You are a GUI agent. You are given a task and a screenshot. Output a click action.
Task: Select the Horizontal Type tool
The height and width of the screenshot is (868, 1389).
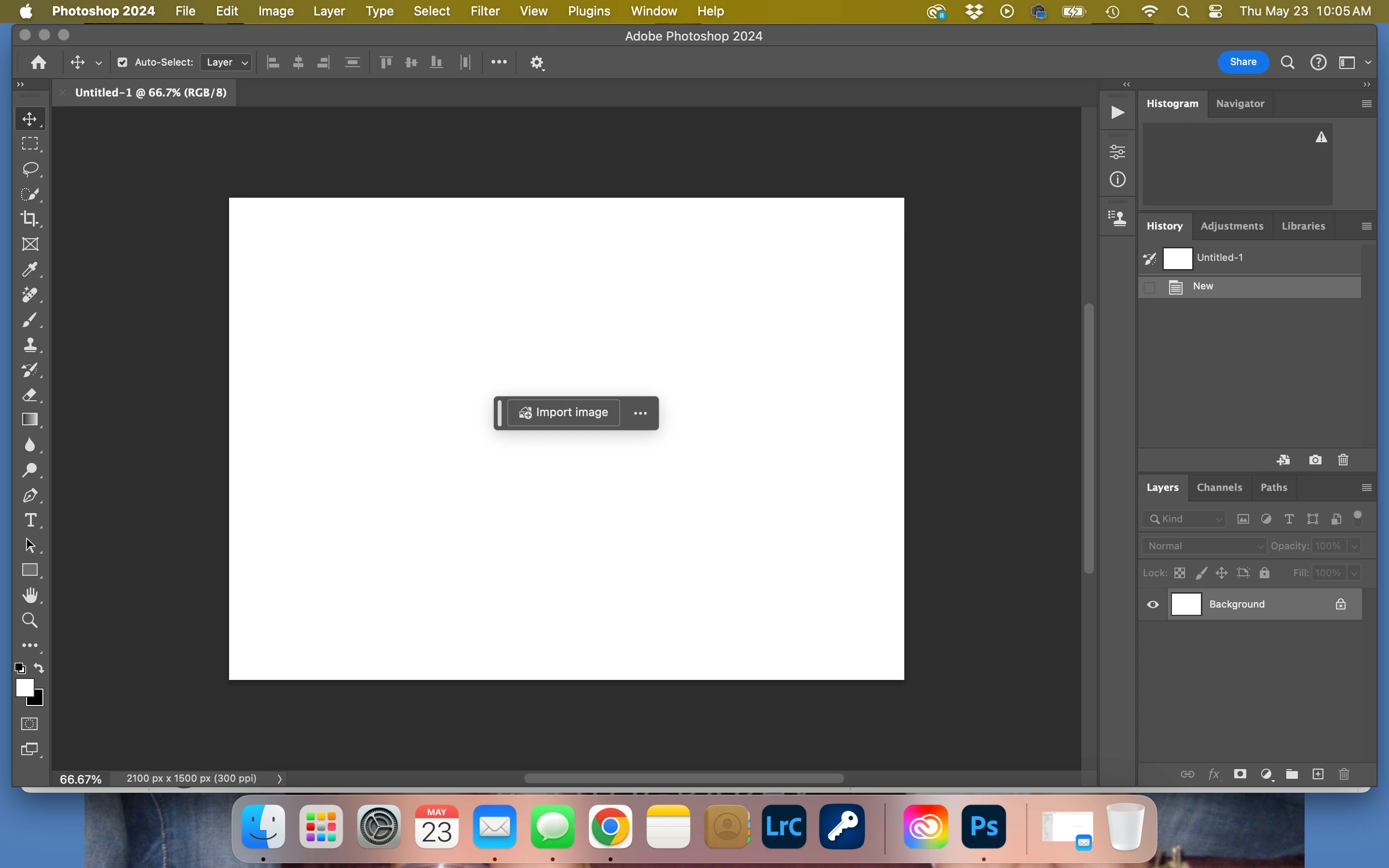[30, 520]
